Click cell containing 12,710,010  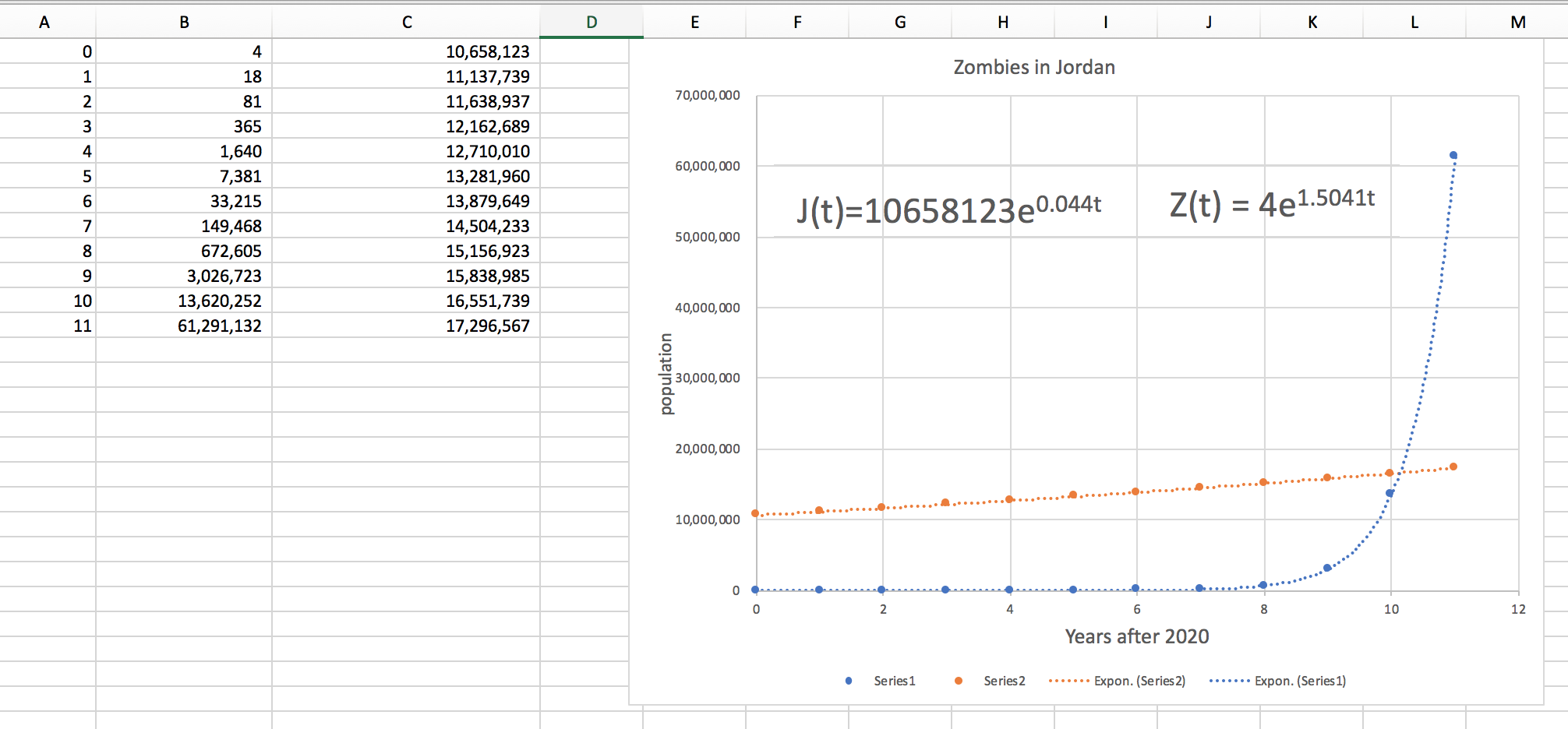[406, 151]
